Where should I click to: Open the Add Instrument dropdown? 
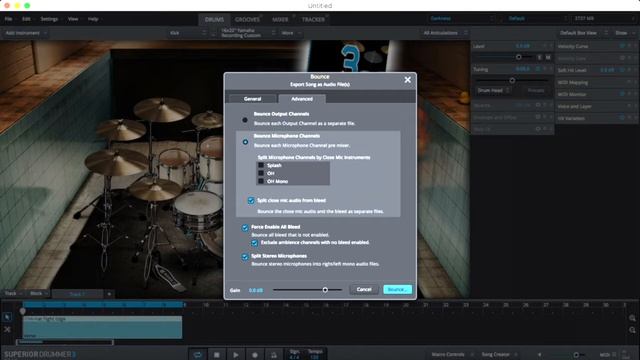pyautogui.click(x=27, y=33)
